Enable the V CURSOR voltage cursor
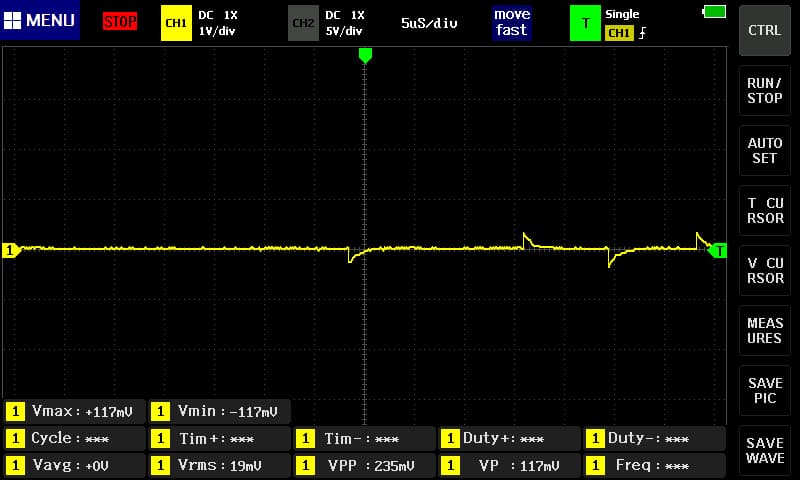 pyautogui.click(x=765, y=270)
